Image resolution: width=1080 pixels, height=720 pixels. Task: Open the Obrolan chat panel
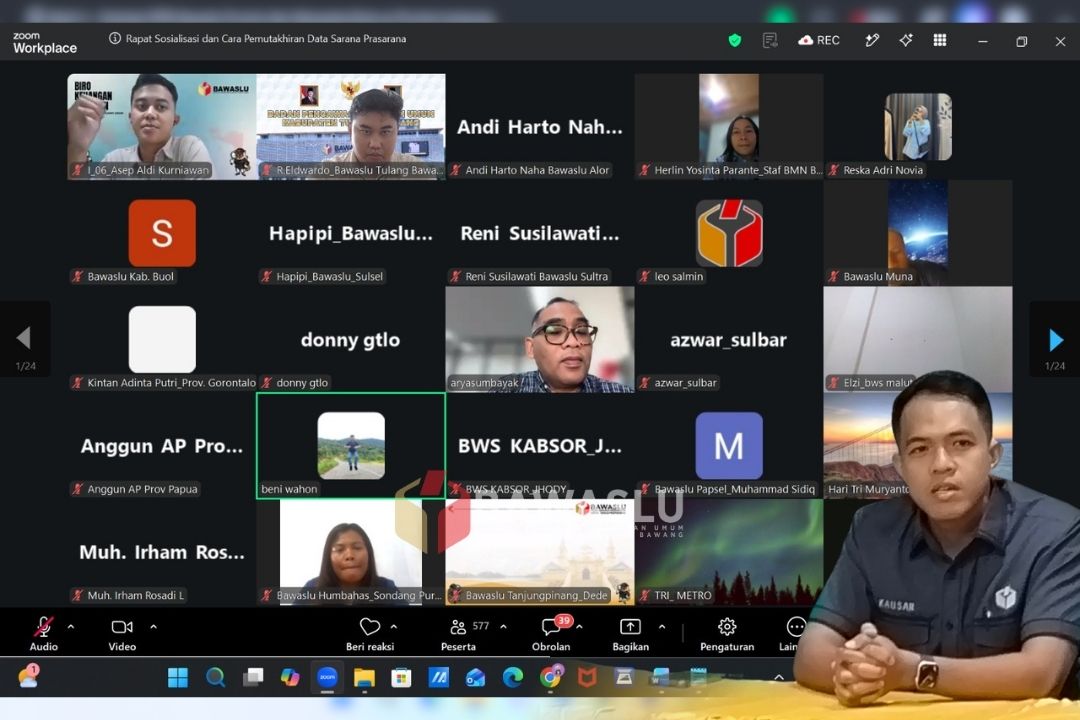pos(551,635)
